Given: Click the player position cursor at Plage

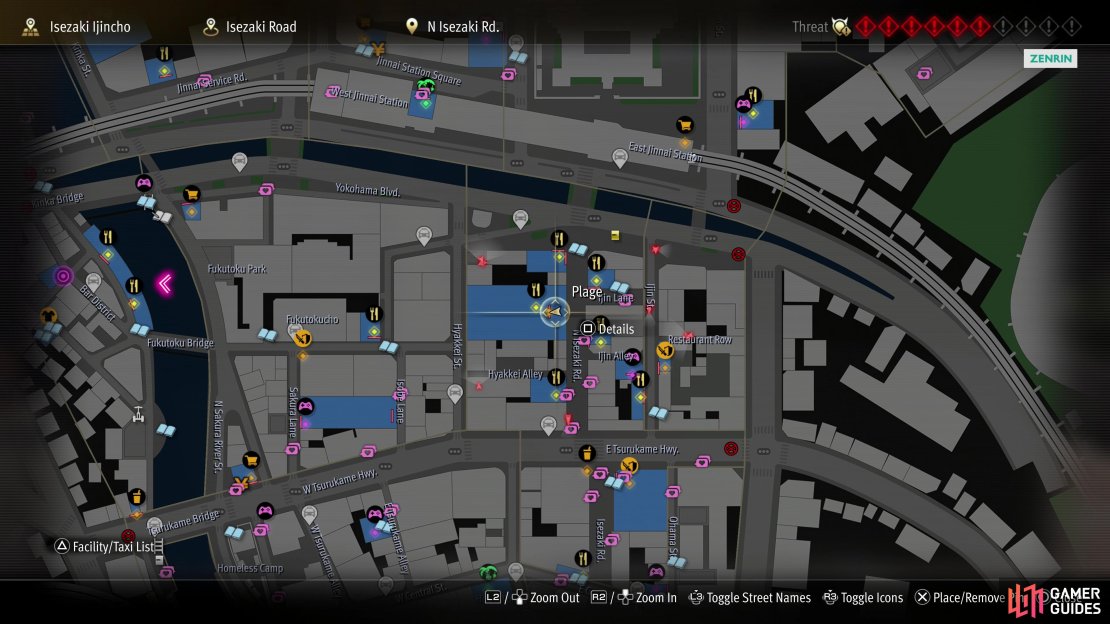Looking at the screenshot, I should (554, 312).
